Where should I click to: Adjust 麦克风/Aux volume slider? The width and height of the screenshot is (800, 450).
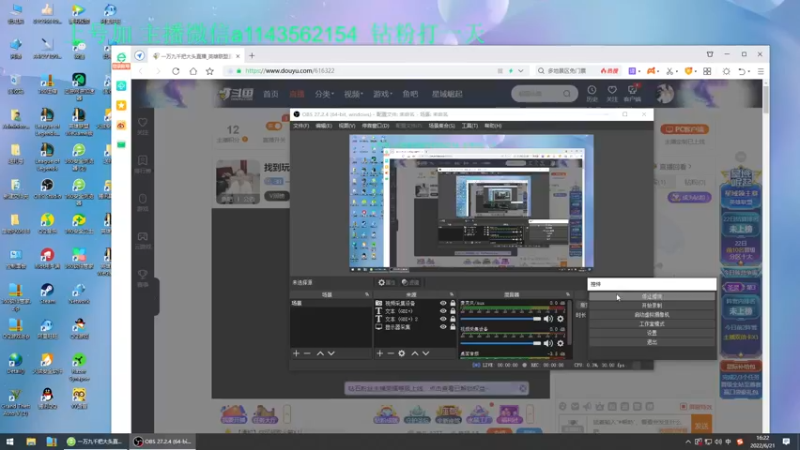pyautogui.click(x=500, y=319)
